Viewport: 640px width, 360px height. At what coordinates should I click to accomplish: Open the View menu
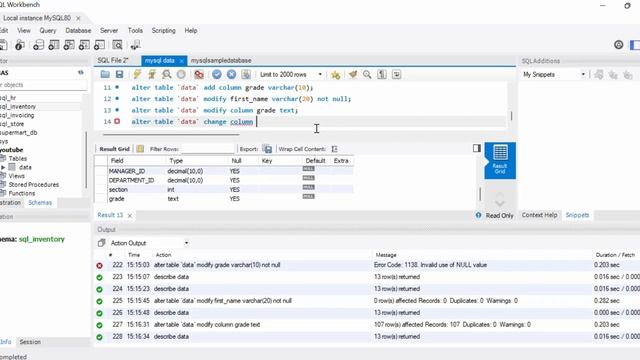click(x=24, y=31)
